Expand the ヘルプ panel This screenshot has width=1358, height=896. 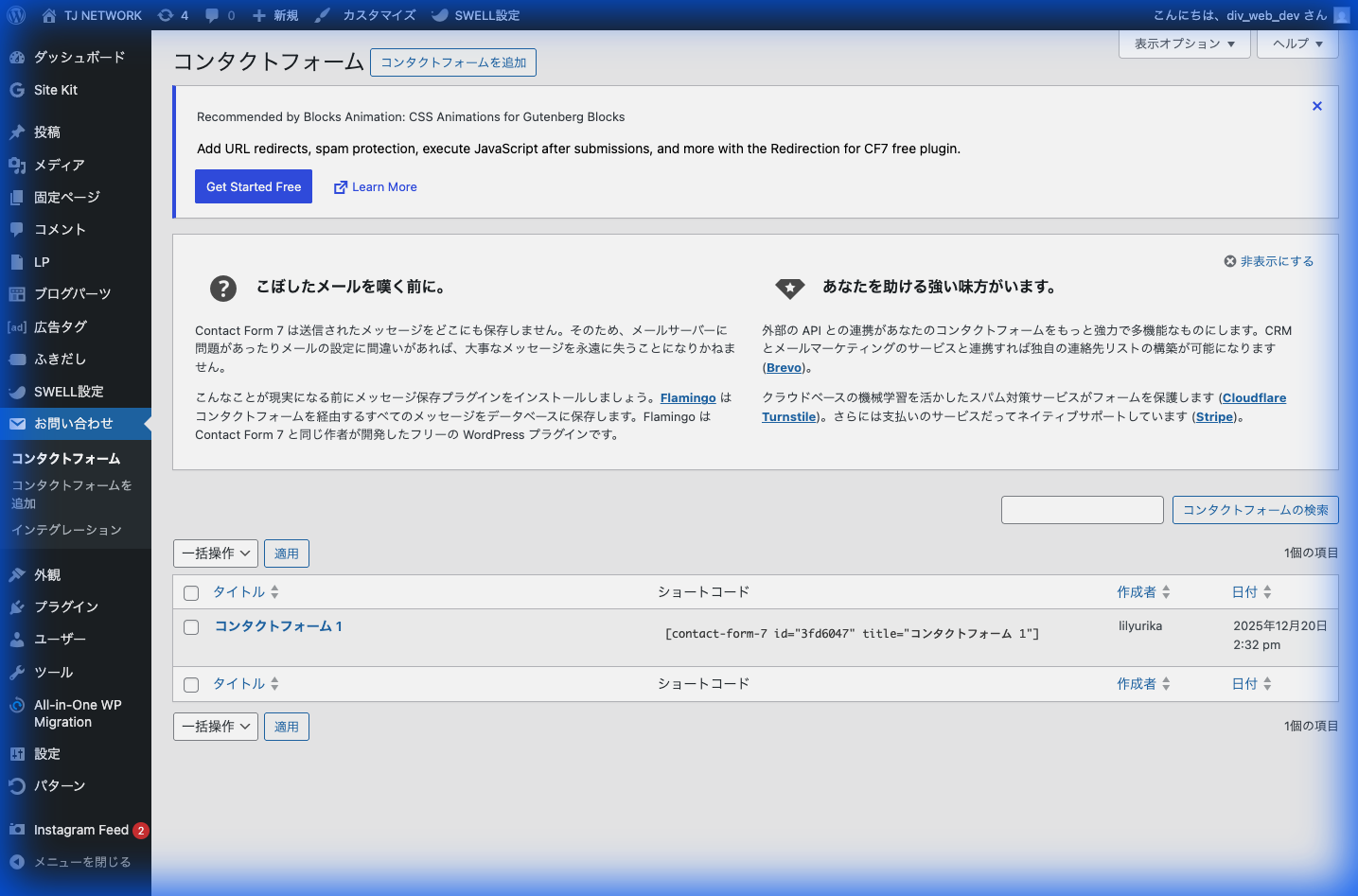coord(1296,44)
